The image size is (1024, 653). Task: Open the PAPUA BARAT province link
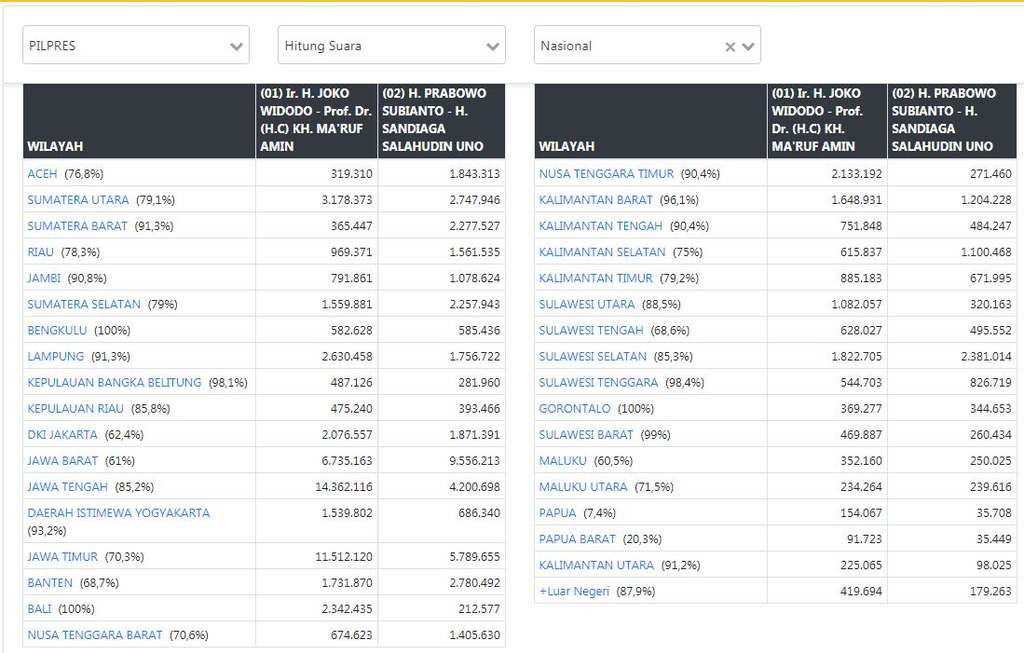577,539
